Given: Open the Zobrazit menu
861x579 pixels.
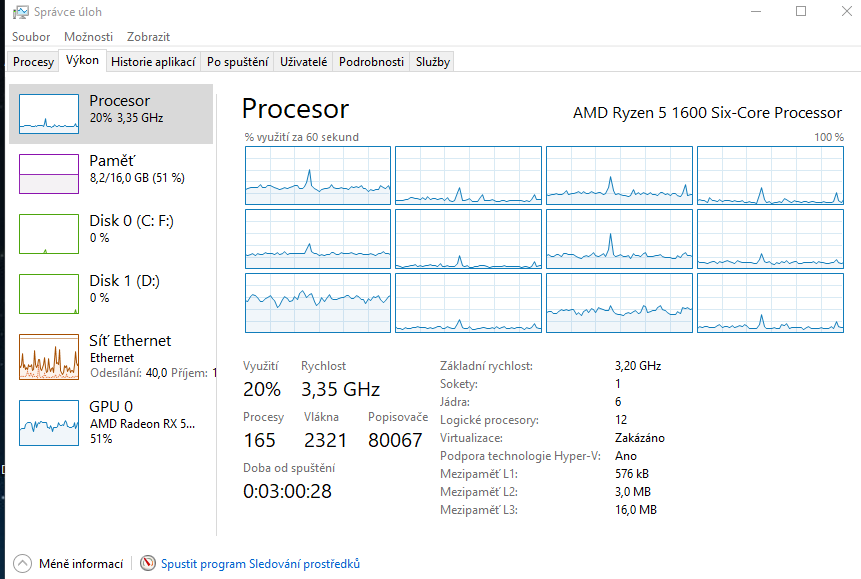Looking at the screenshot, I should [x=148, y=37].
